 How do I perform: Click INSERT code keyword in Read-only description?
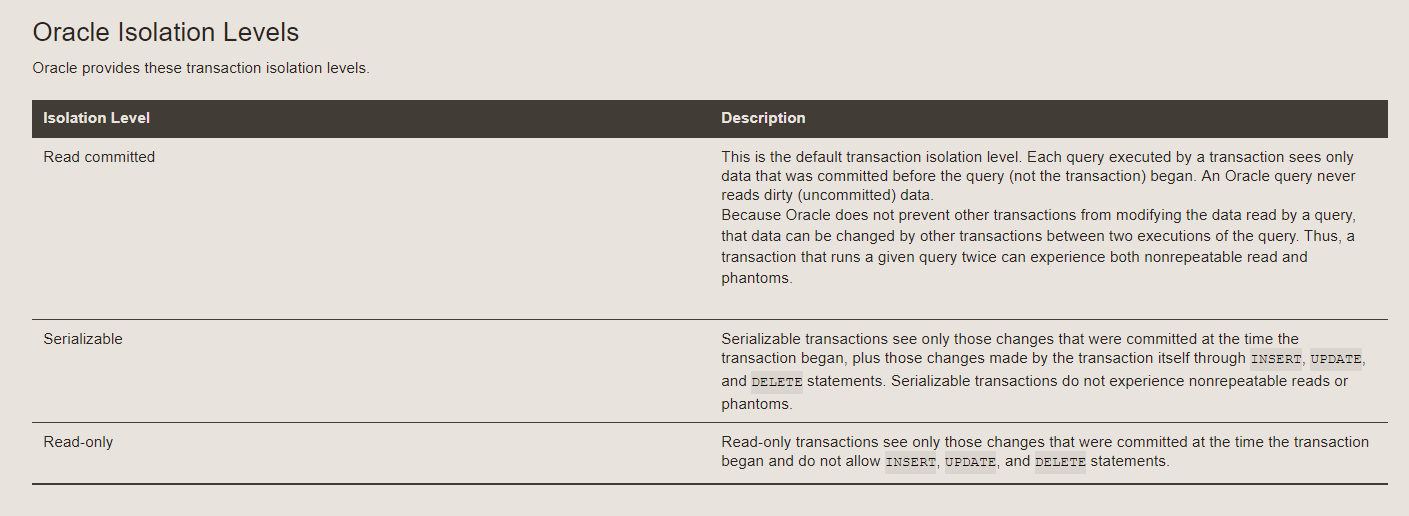tap(911, 462)
